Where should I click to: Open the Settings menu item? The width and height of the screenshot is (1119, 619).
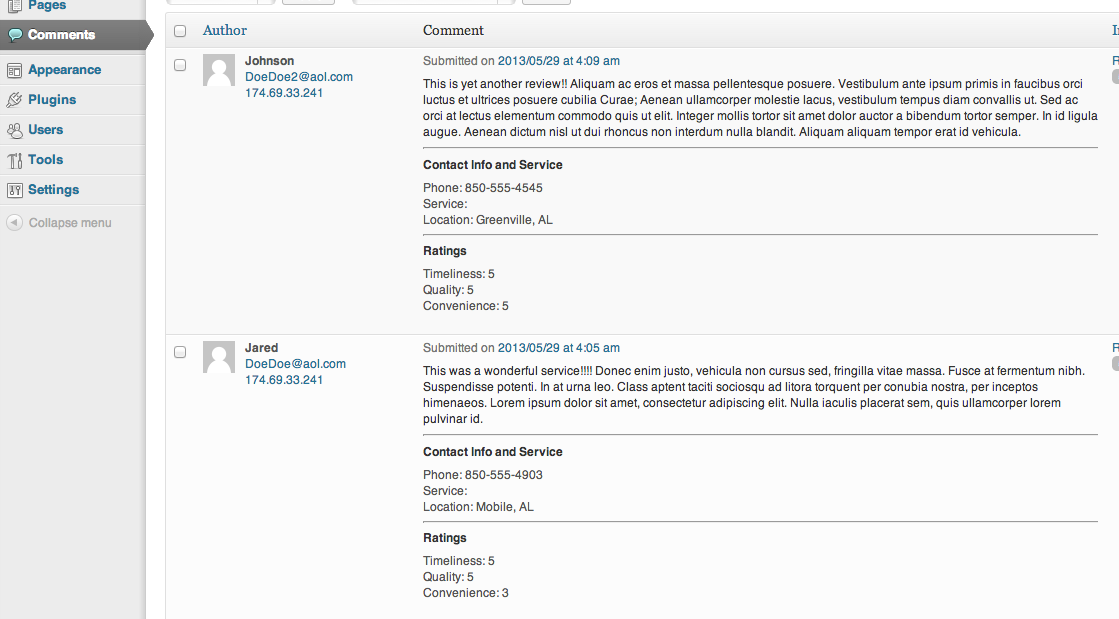pyautogui.click(x=54, y=190)
